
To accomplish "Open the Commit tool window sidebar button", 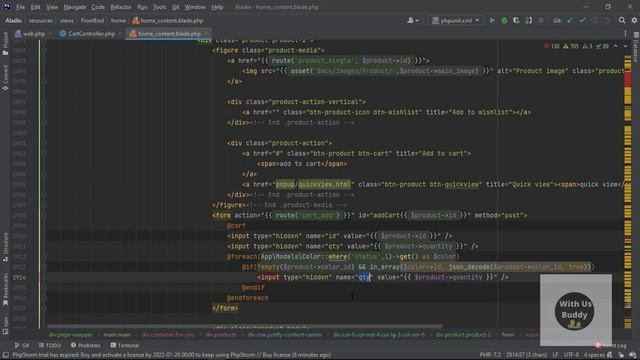I will point(5,78).
